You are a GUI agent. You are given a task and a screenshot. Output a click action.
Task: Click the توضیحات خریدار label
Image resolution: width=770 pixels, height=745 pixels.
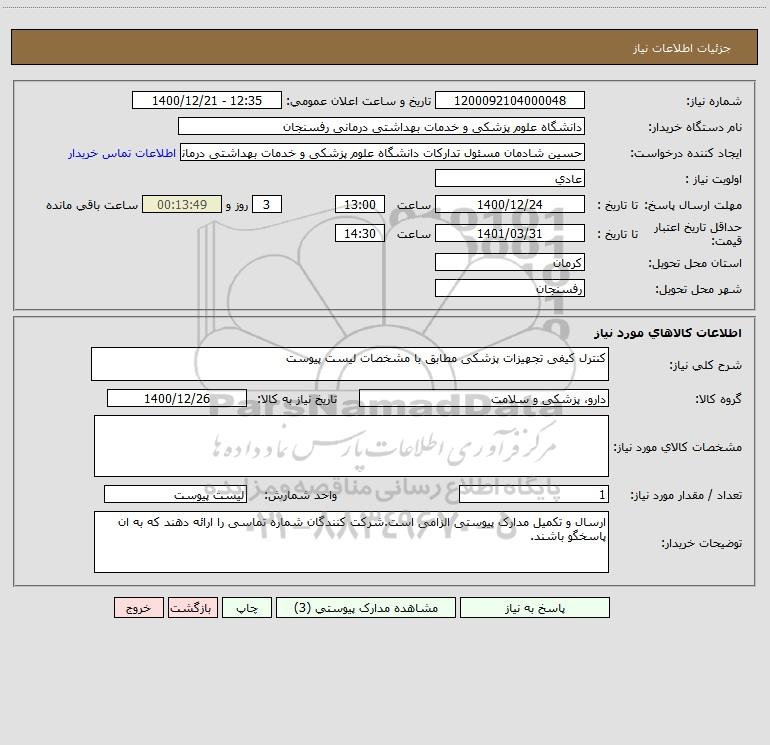click(x=702, y=543)
